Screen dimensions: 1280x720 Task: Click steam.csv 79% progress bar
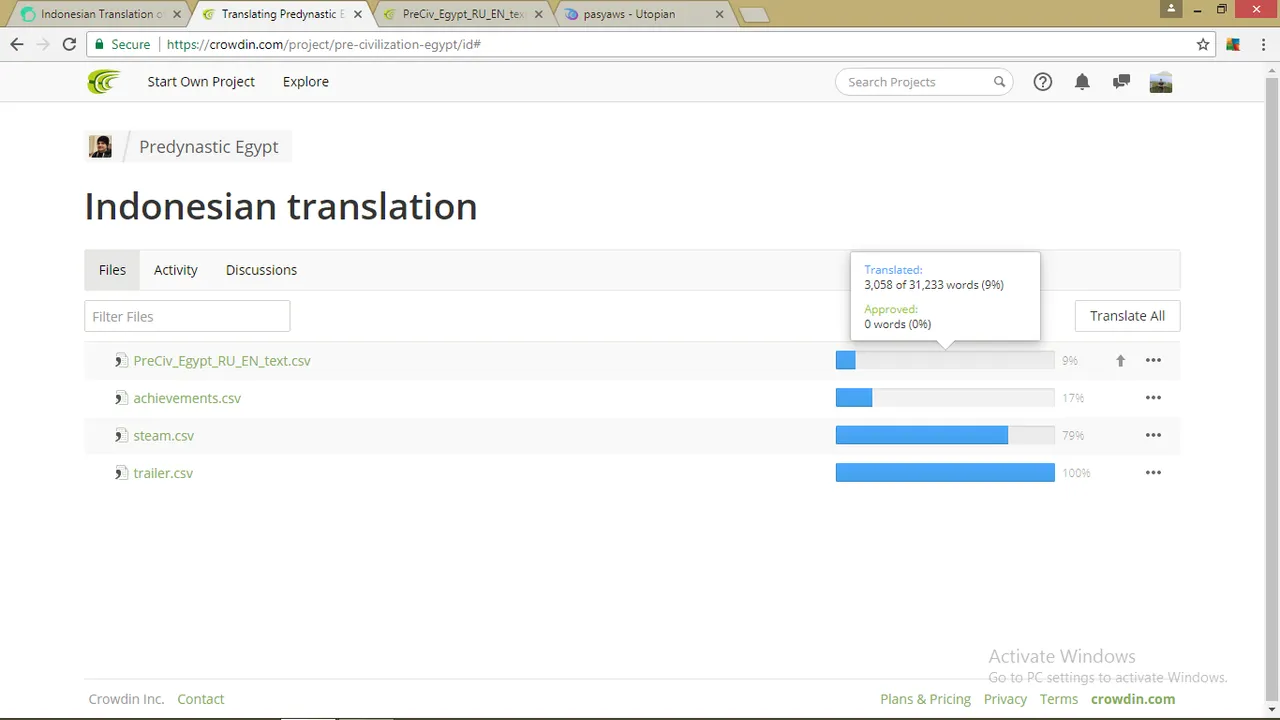point(945,435)
